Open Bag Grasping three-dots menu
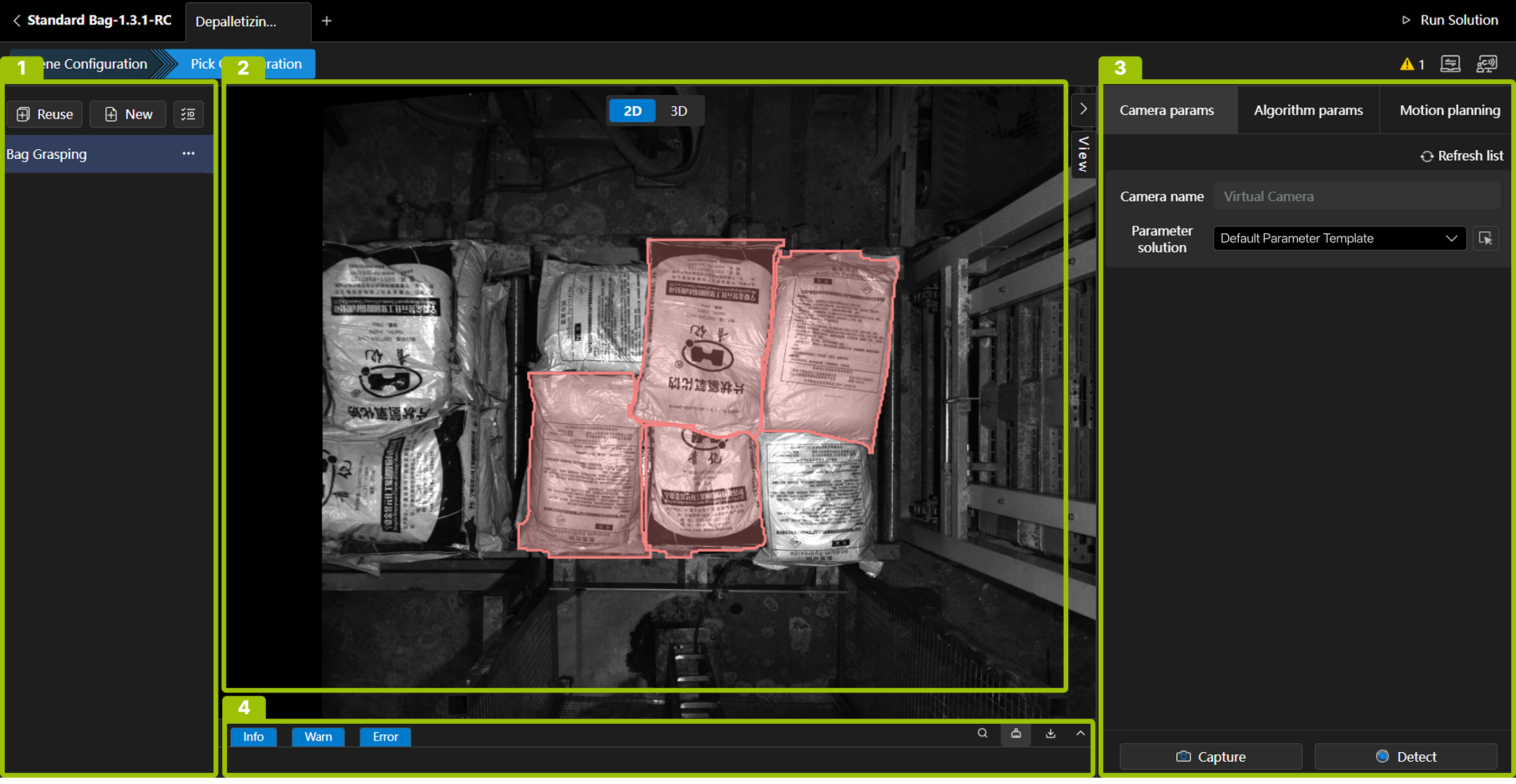Image resolution: width=1516 pixels, height=784 pixels. tap(188, 153)
